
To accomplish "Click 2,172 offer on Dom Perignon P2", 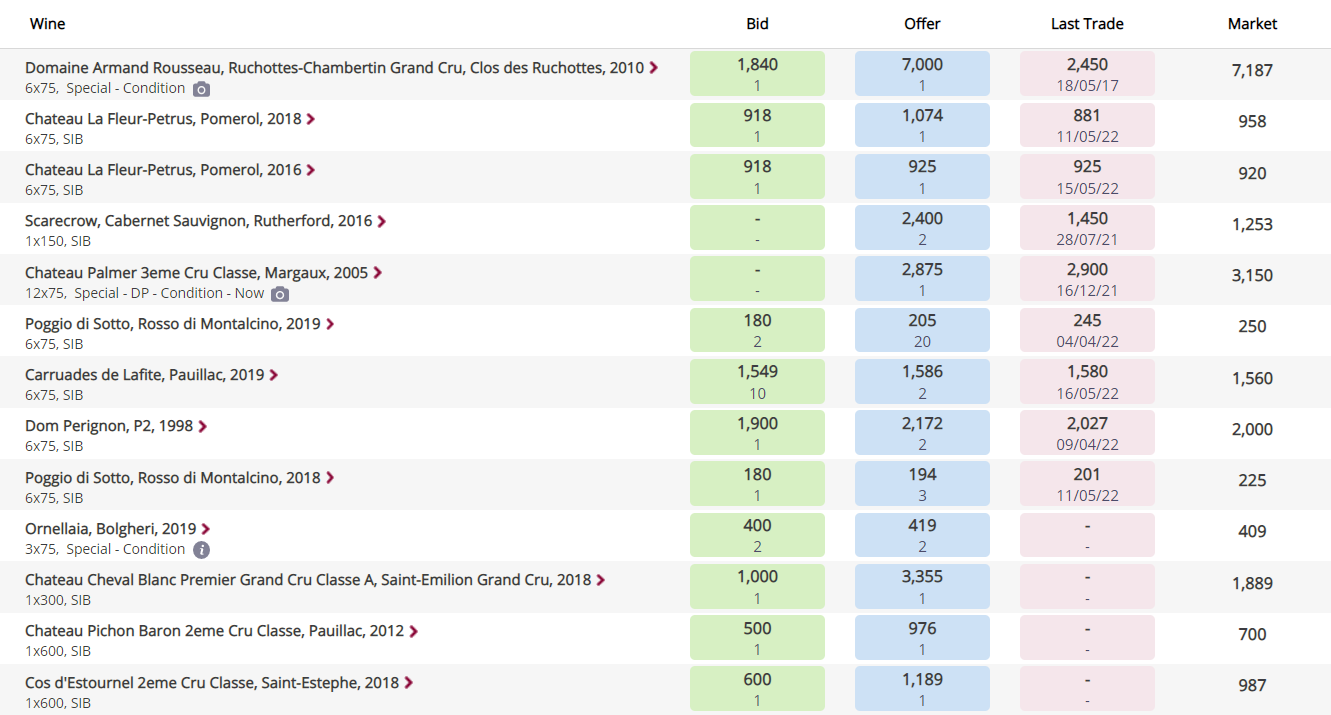I will click(x=922, y=433).
